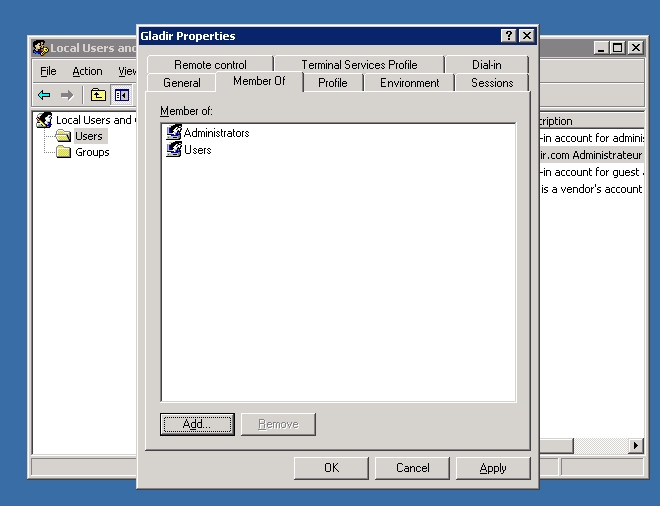The height and width of the screenshot is (506, 660).
Task: Click the greyed-out Remove button
Action: click(278, 424)
